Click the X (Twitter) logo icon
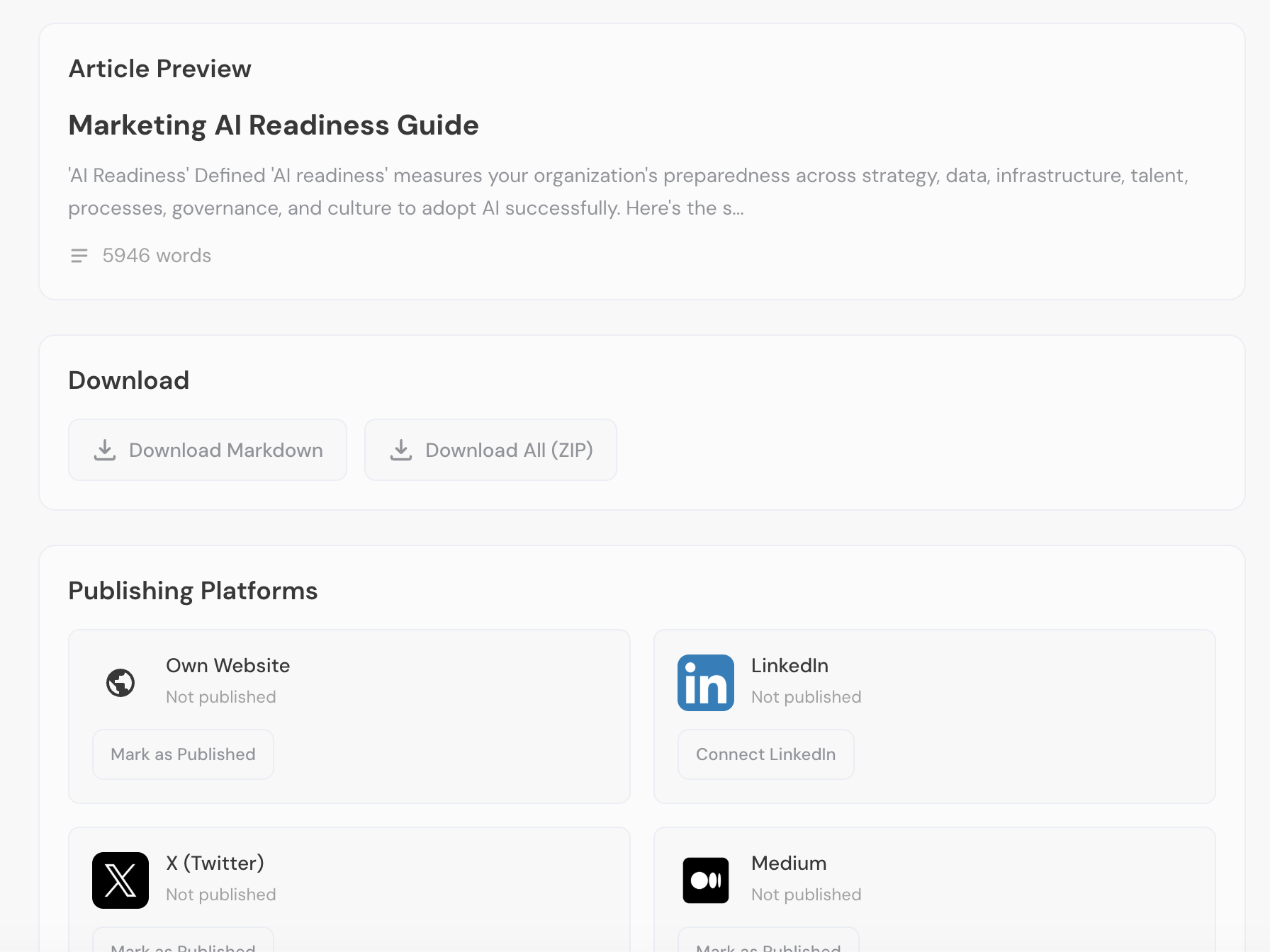Image resolution: width=1270 pixels, height=952 pixels. [x=120, y=880]
